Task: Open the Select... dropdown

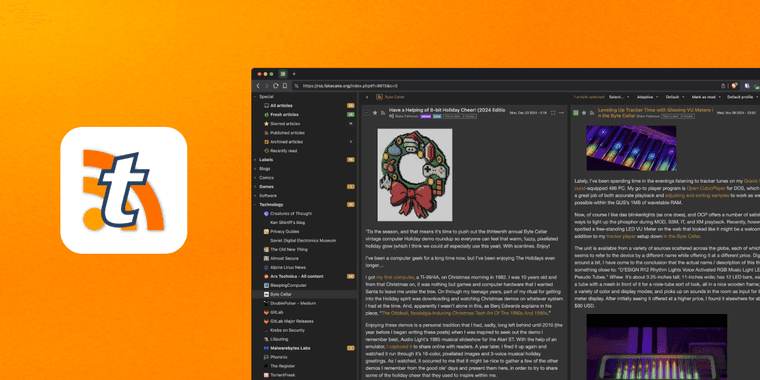Action: pyautogui.click(x=619, y=97)
